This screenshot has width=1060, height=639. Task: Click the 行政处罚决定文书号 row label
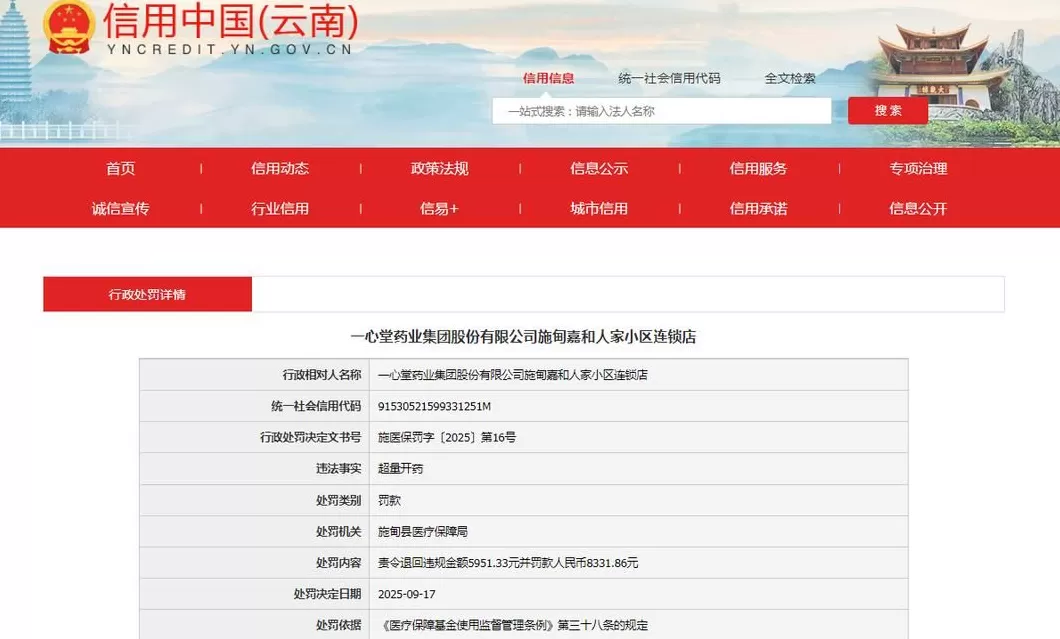pyautogui.click(x=310, y=437)
